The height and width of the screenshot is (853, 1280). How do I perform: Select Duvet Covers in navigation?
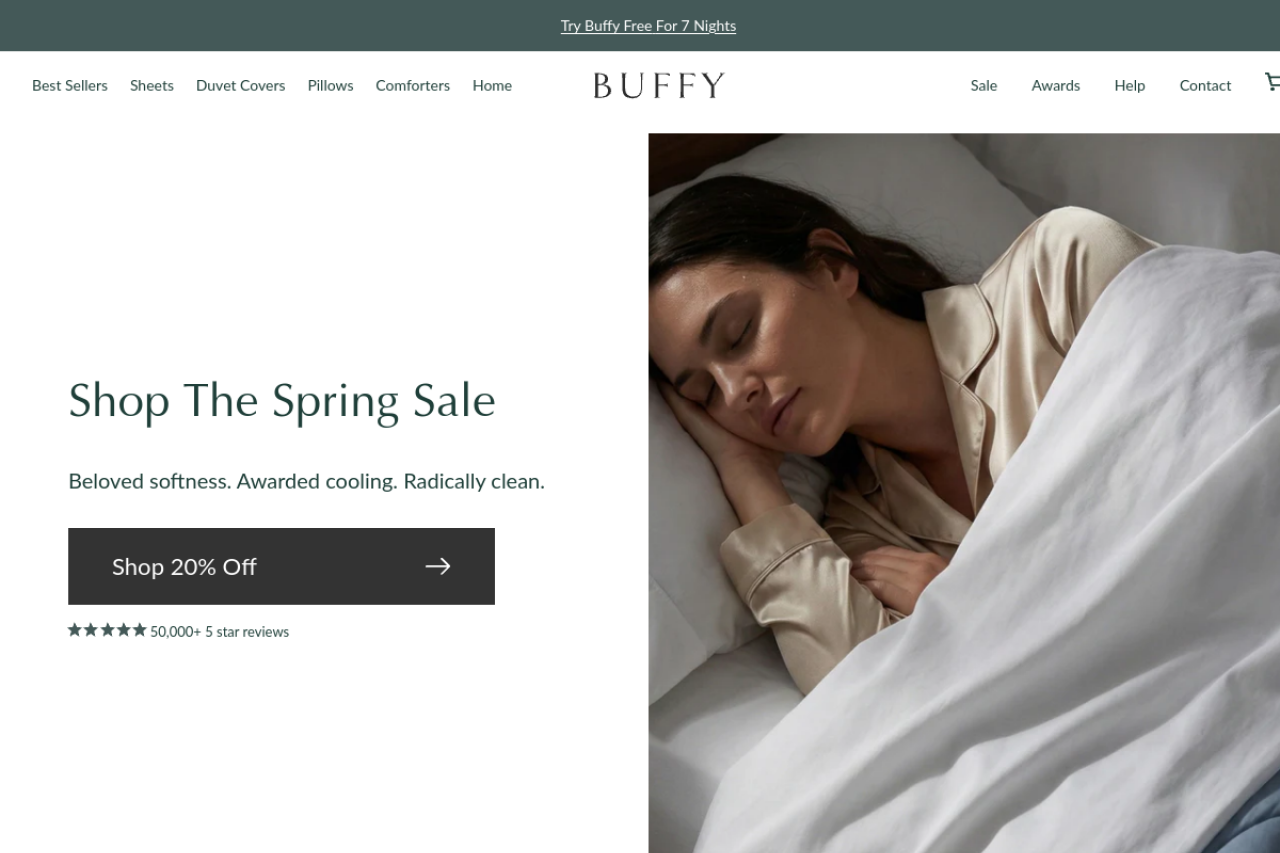[241, 86]
